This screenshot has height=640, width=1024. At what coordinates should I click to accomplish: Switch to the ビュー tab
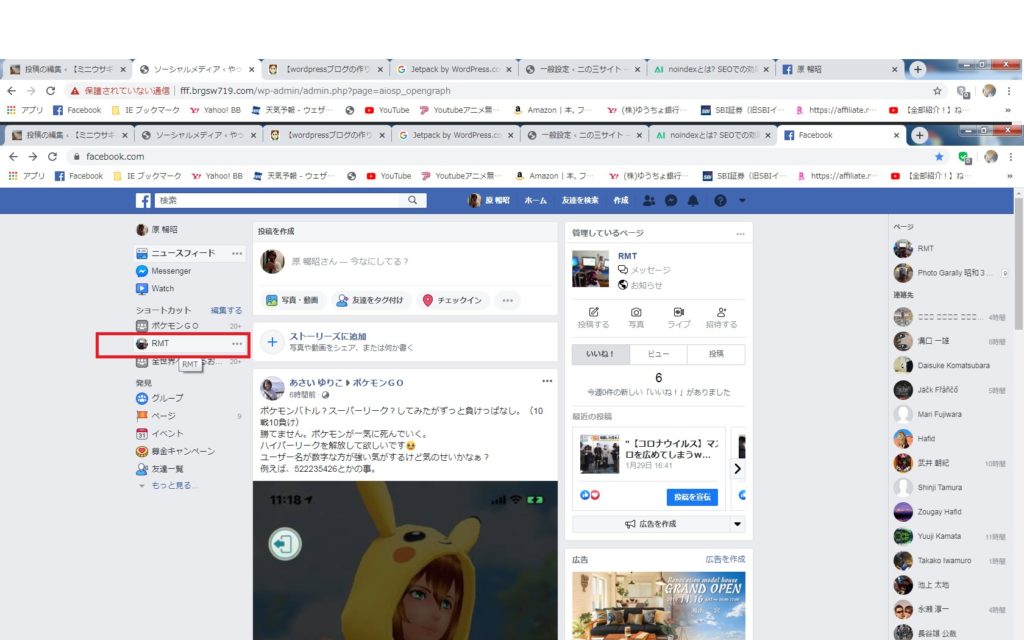point(659,354)
